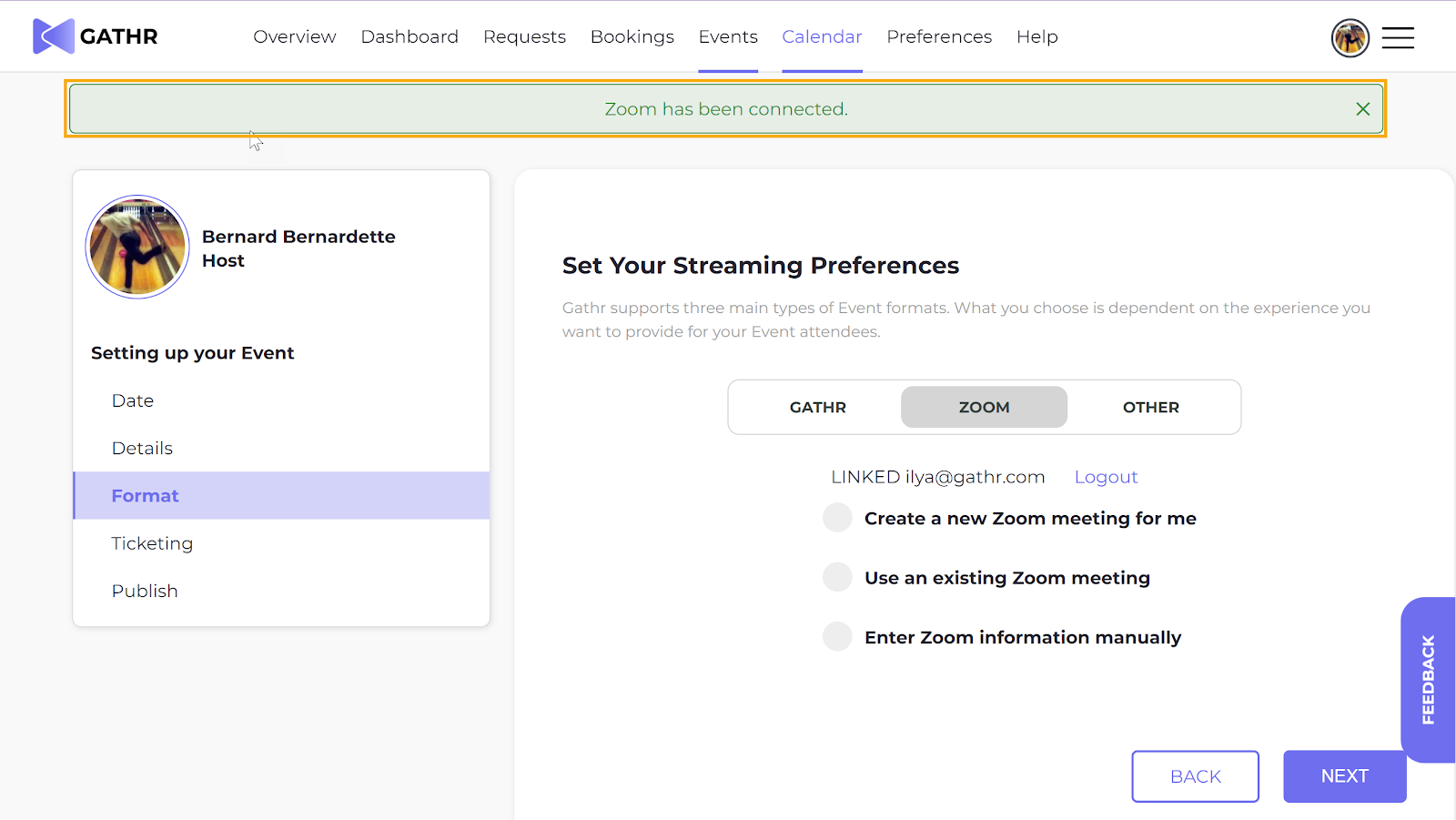This screenshot has width=1456, height=820.
Task: Click Bernard Bernardette's profile picture
Action: (x=137, y=247)
